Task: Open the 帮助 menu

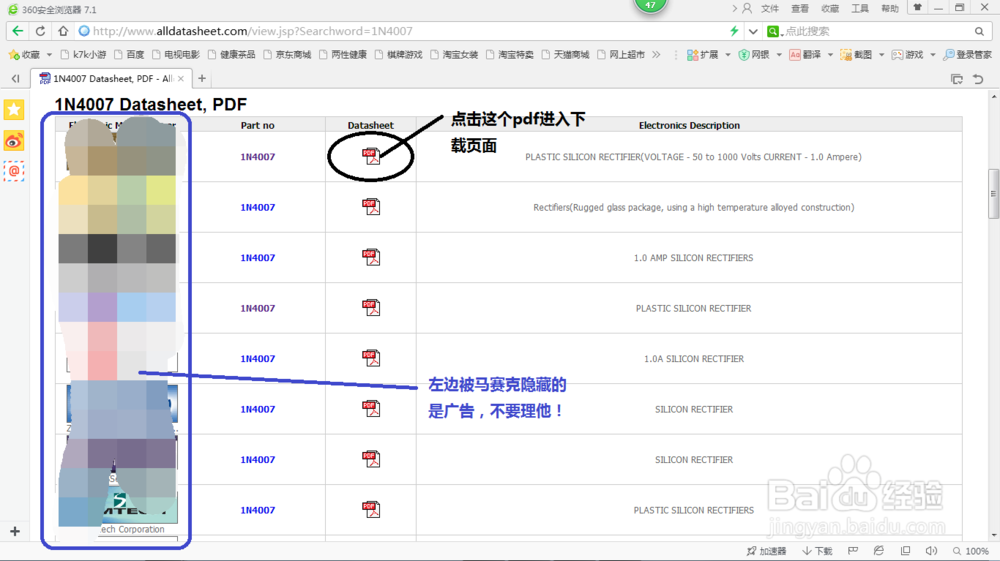Action: 890,8
